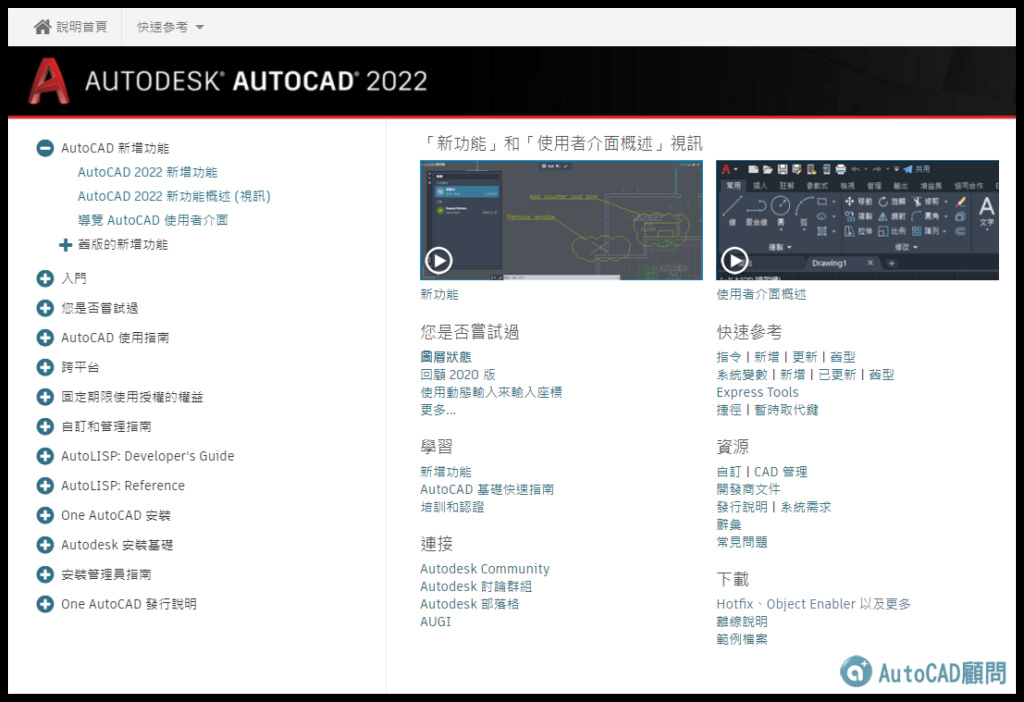Click the home icon next to 說明首頁
This screenshot has width=1024, height=702.
point(42,27)
